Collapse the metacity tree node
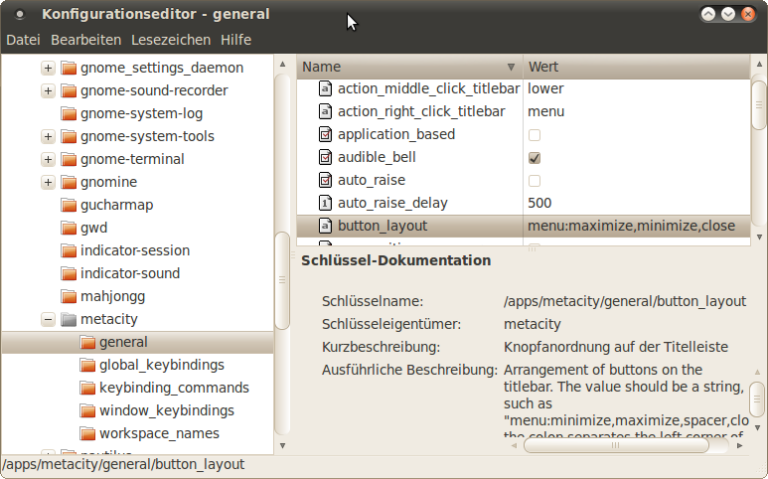 pyautogui.click(x=48, y=319)
